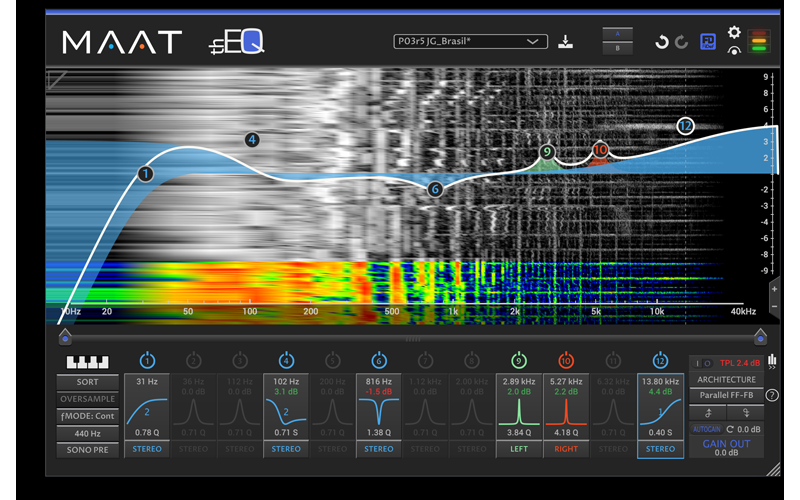This screenshot has width=800, height=500.
Task: Click band 4 low shelf filter shape
Action: (286, 412)
